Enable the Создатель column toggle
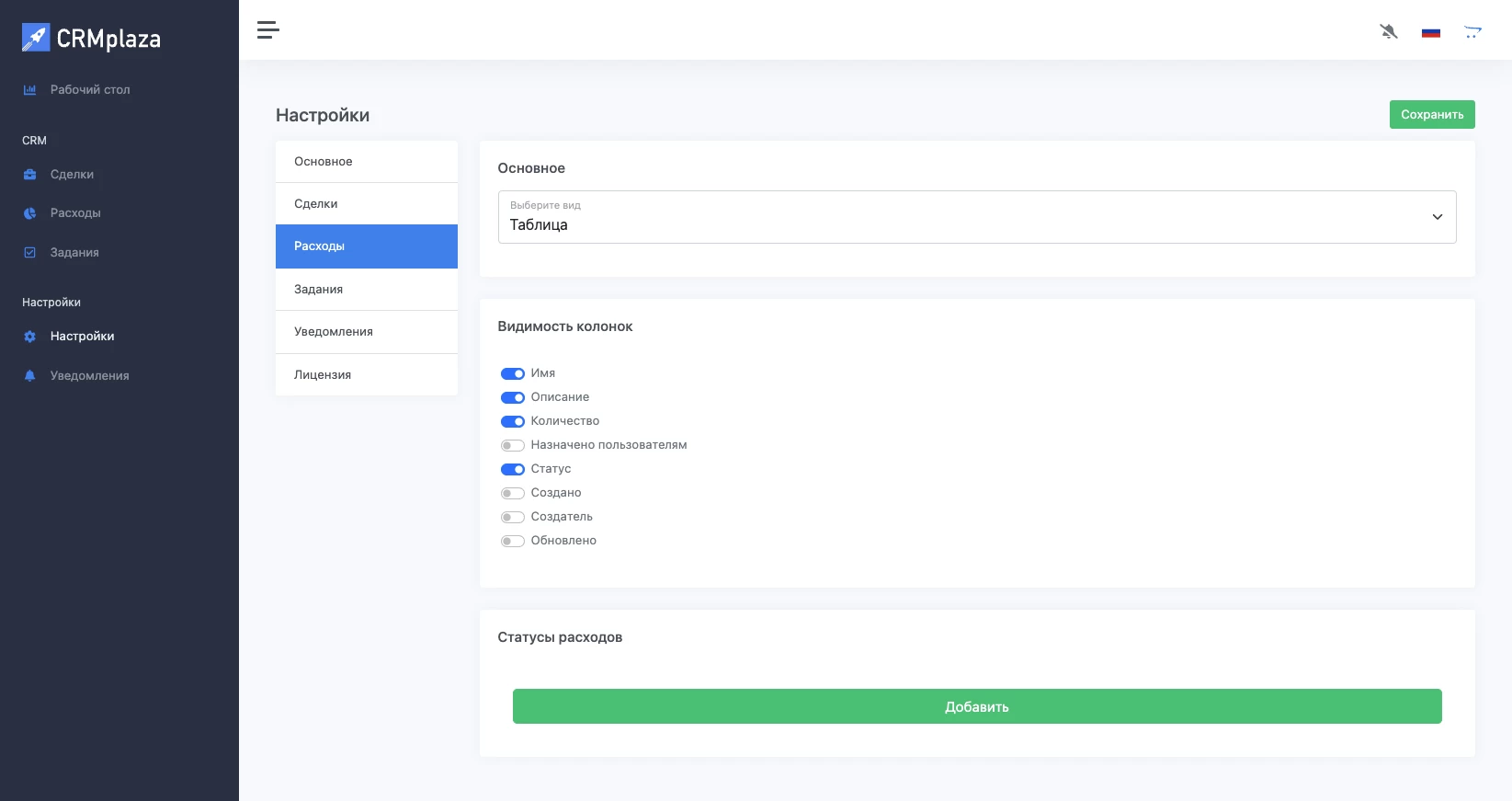The width and height of the screenshot is (1512, 801). point(512,517)
